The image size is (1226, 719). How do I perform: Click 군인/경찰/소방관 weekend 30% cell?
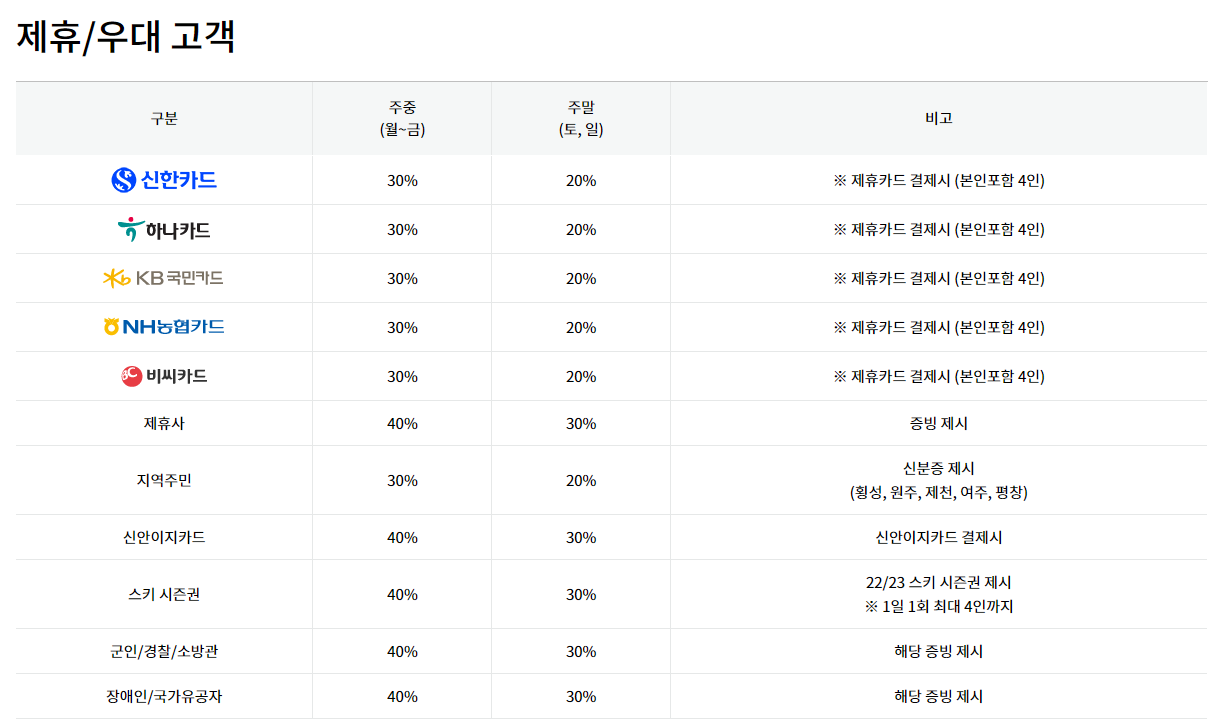(x=581, y=651)
